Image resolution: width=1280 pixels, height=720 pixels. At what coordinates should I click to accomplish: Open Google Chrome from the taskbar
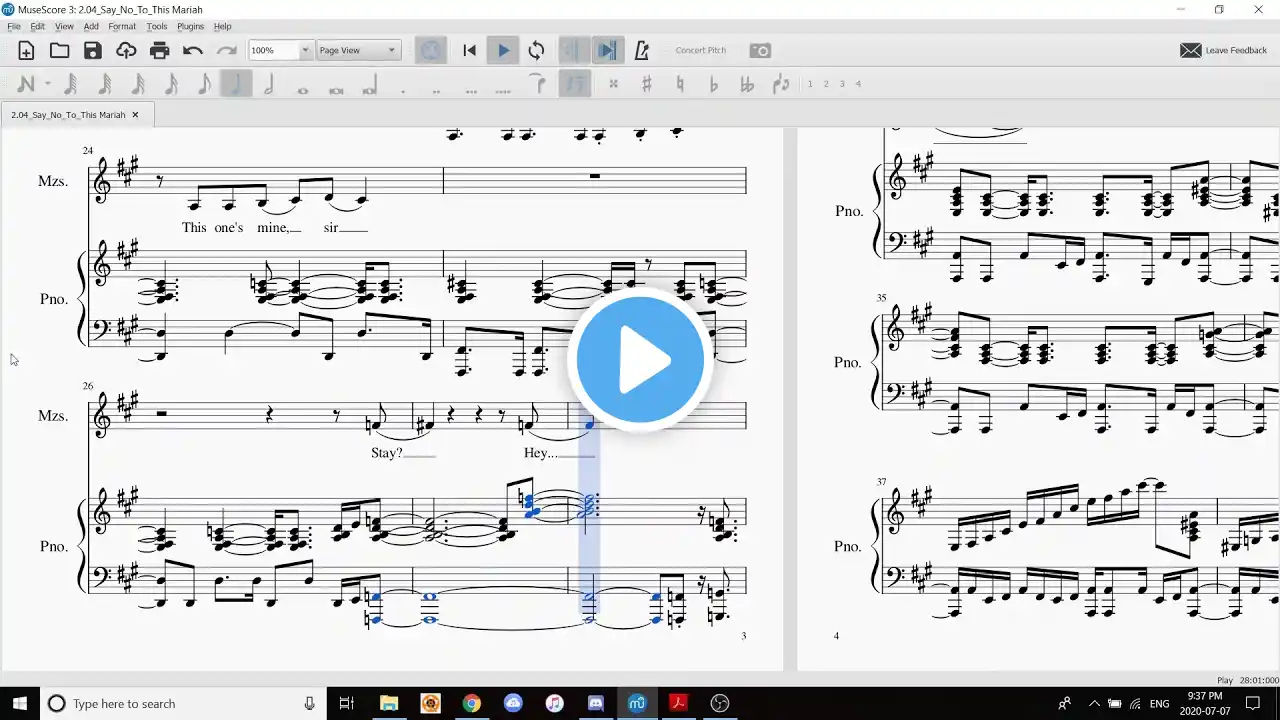(471, 704)
